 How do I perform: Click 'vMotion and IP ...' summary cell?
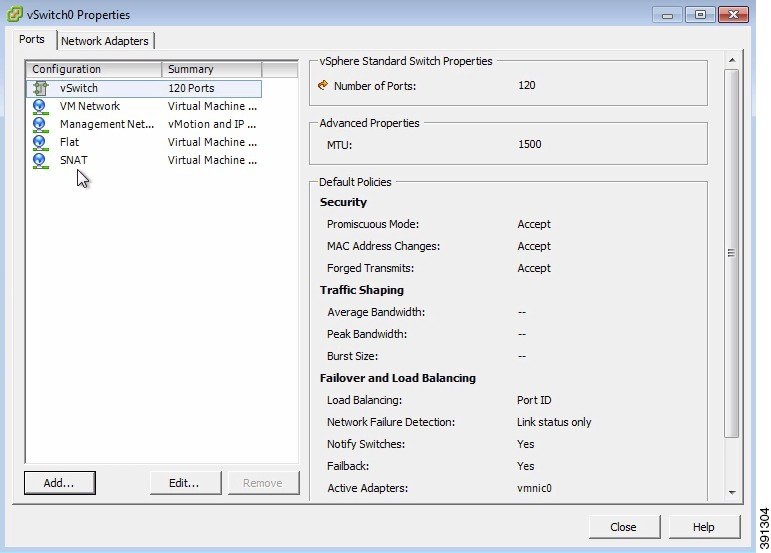tap(212, 124)
